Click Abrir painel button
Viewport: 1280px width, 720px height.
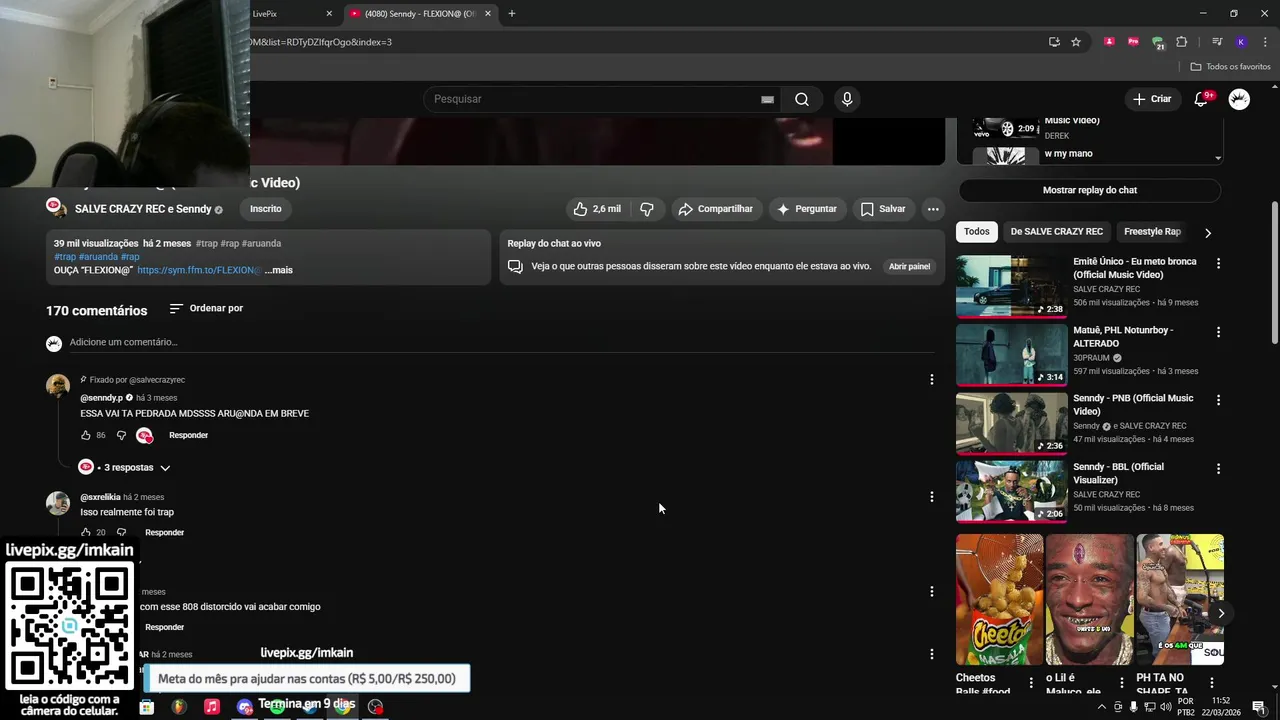click(910, 267)
